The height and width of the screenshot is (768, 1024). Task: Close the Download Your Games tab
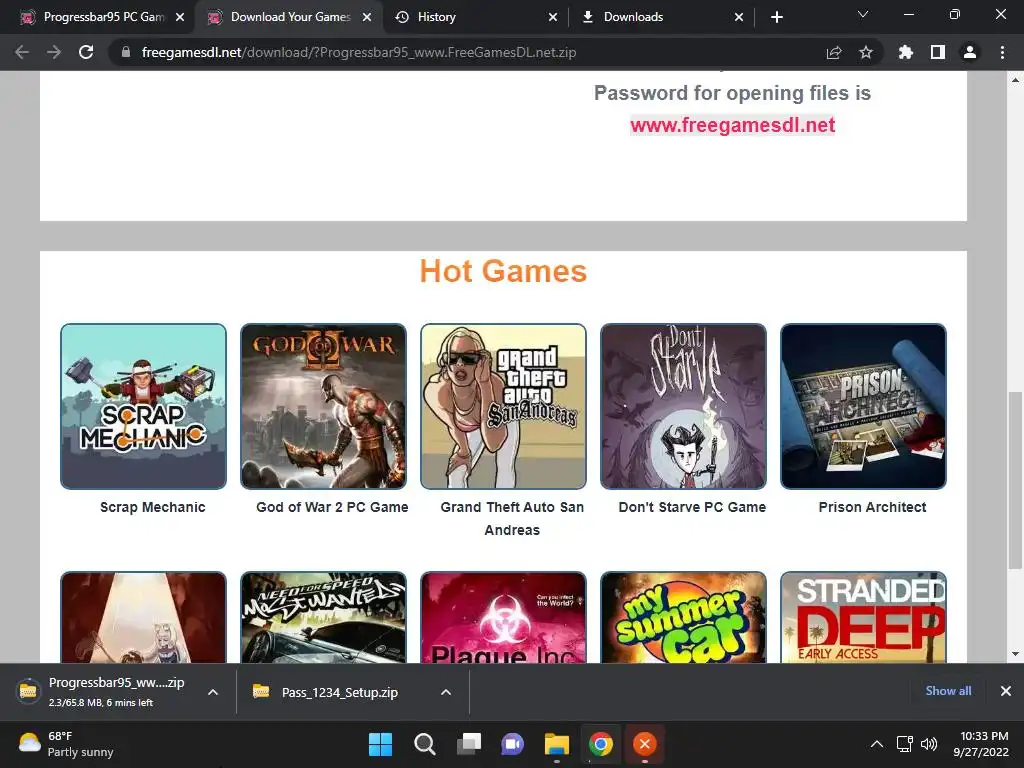(x=367, y=17)
